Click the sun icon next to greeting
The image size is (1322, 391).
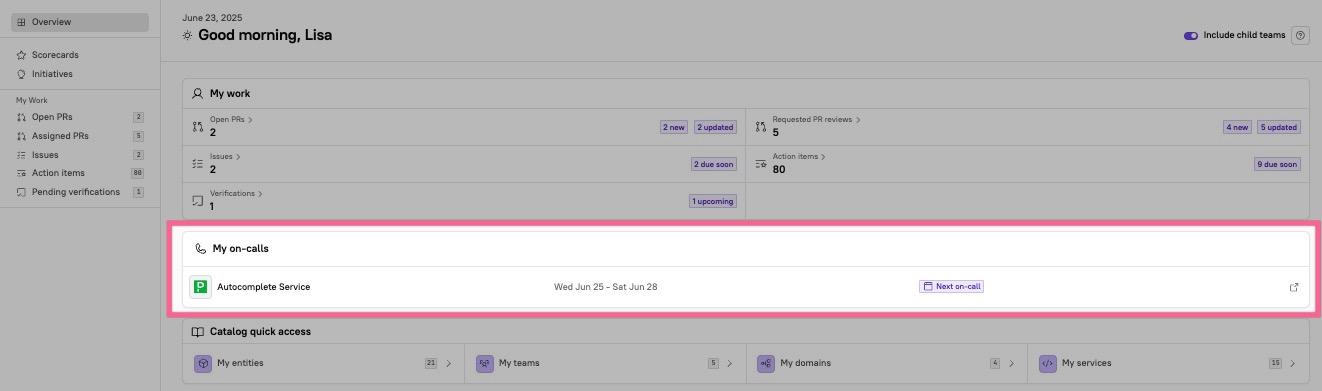click(187, 35)
